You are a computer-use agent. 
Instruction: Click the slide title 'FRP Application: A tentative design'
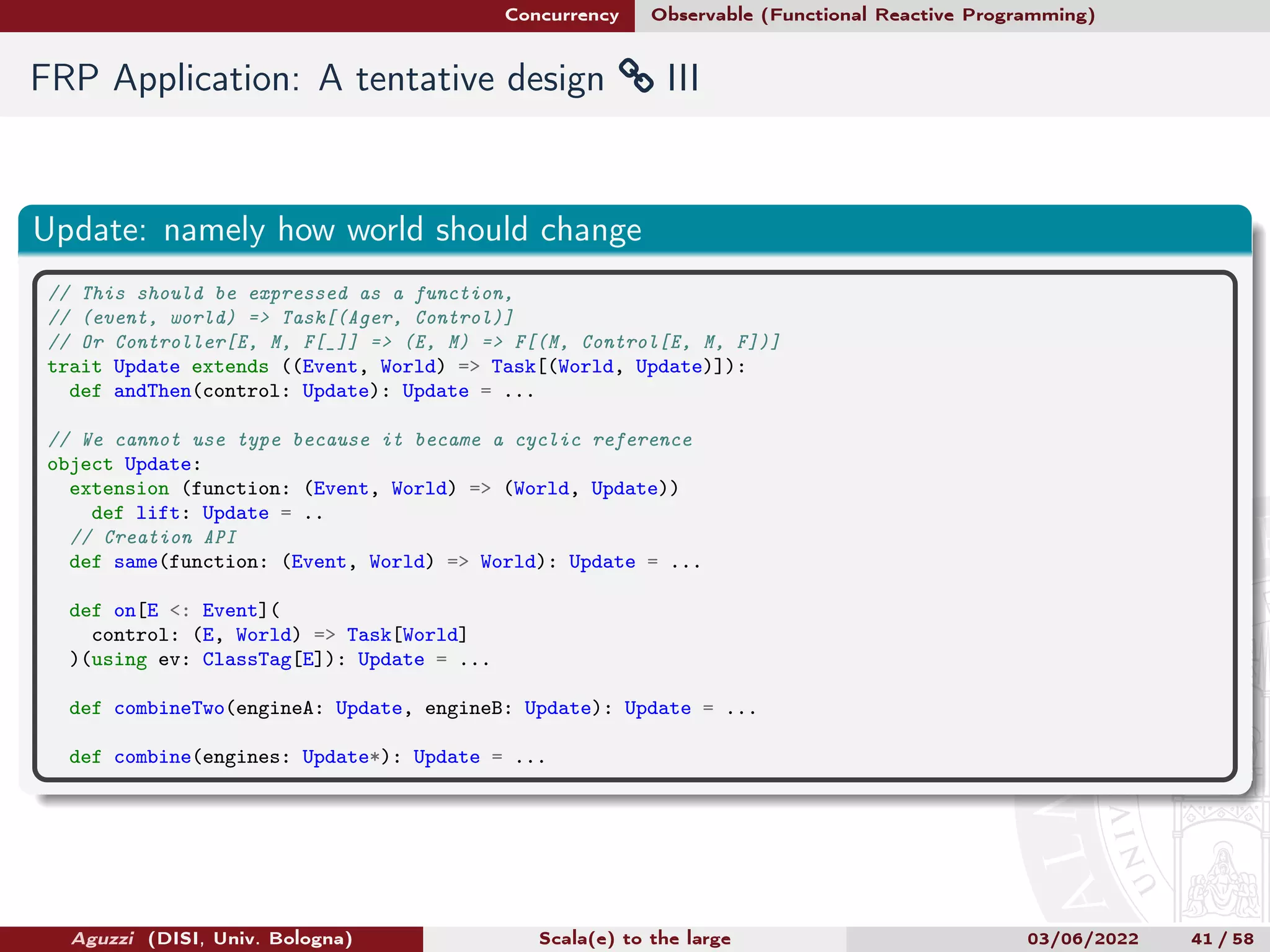tap(317, 79)
